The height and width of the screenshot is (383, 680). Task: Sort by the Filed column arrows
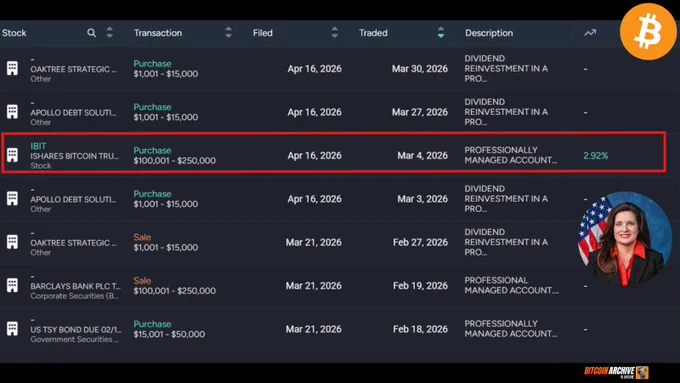tap(334, 32)
